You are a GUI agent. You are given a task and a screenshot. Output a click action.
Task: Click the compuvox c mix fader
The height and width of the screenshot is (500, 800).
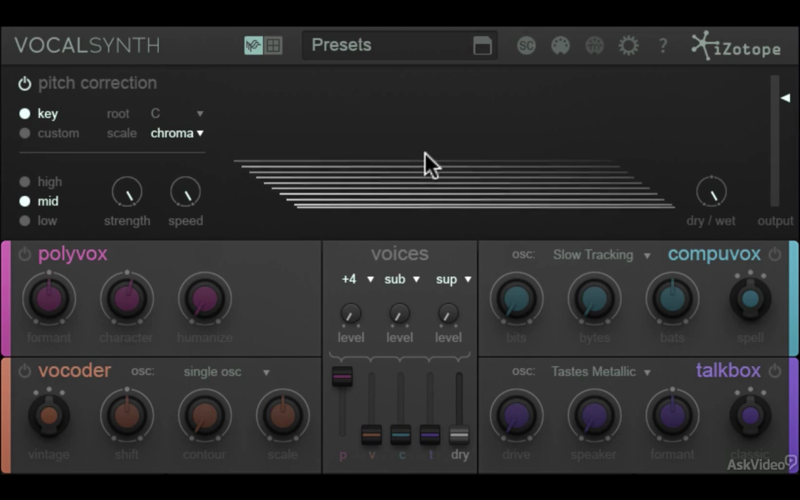point(401,435)
